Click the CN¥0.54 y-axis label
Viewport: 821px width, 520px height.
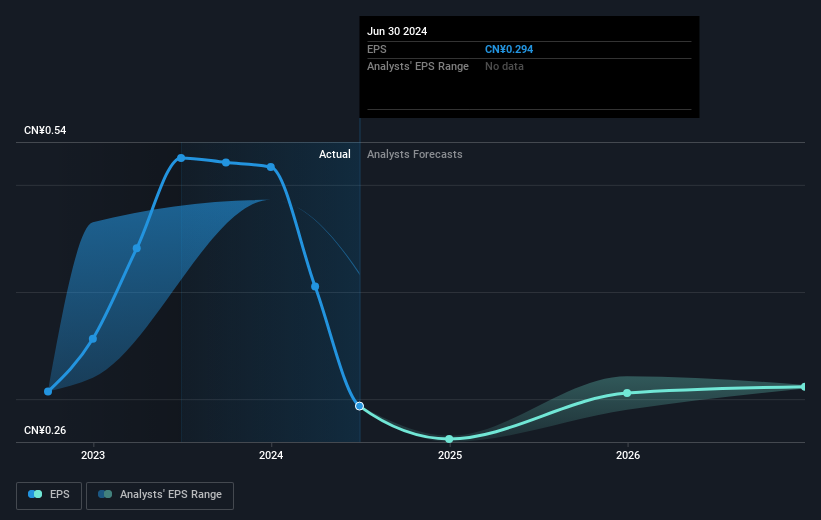coord(45,130)
